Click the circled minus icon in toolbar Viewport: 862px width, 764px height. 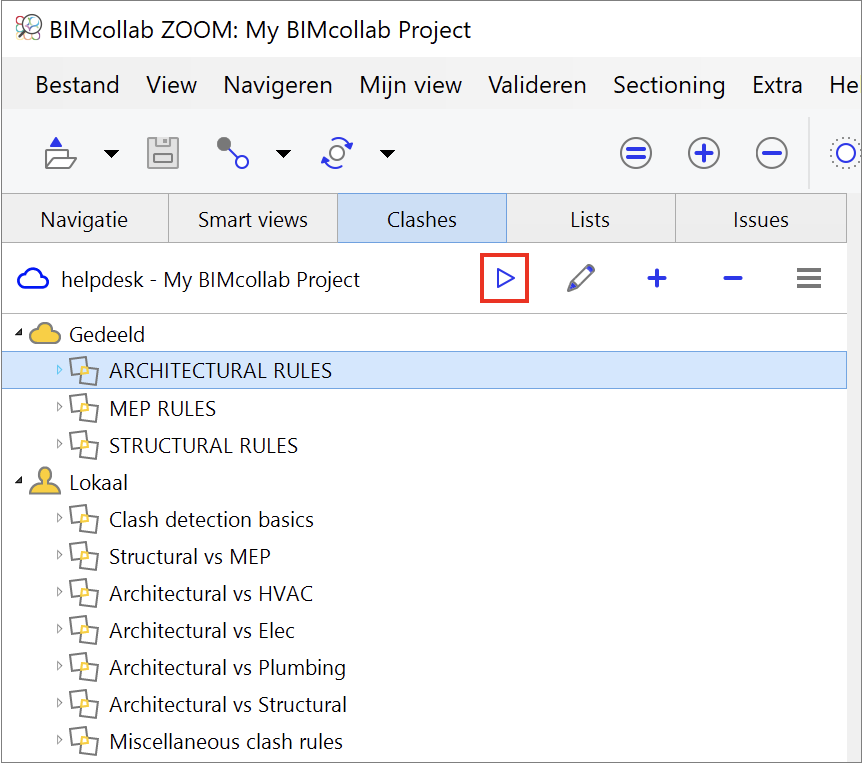771,153
